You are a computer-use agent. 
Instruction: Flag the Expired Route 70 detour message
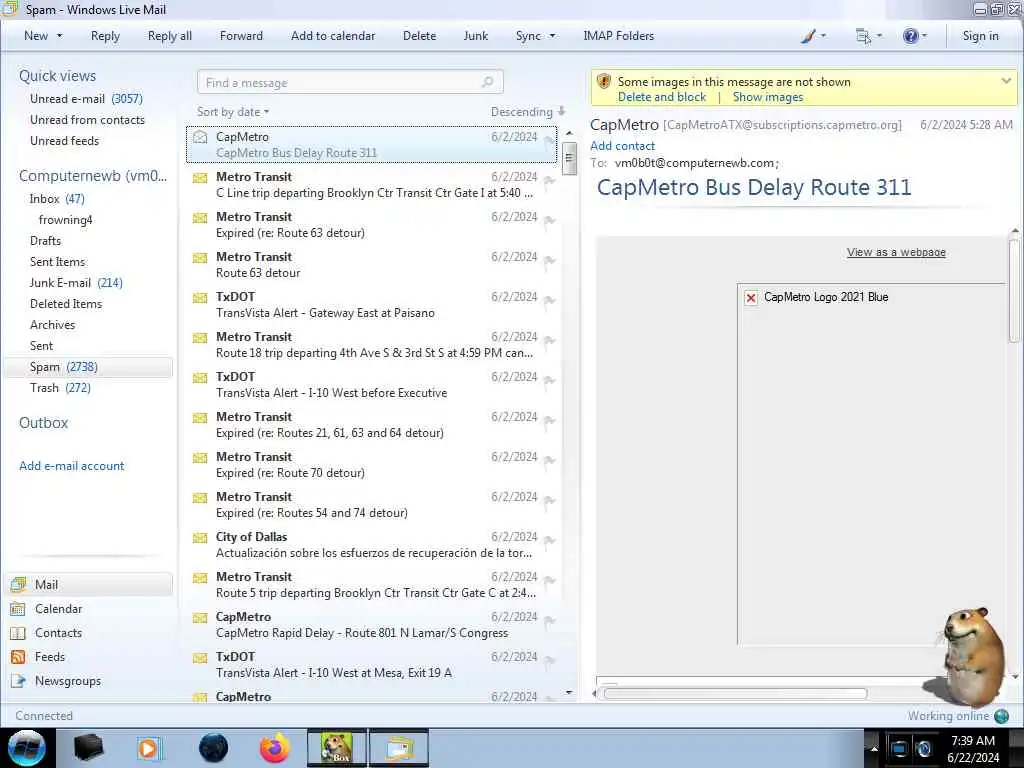(x=549, y=461)
